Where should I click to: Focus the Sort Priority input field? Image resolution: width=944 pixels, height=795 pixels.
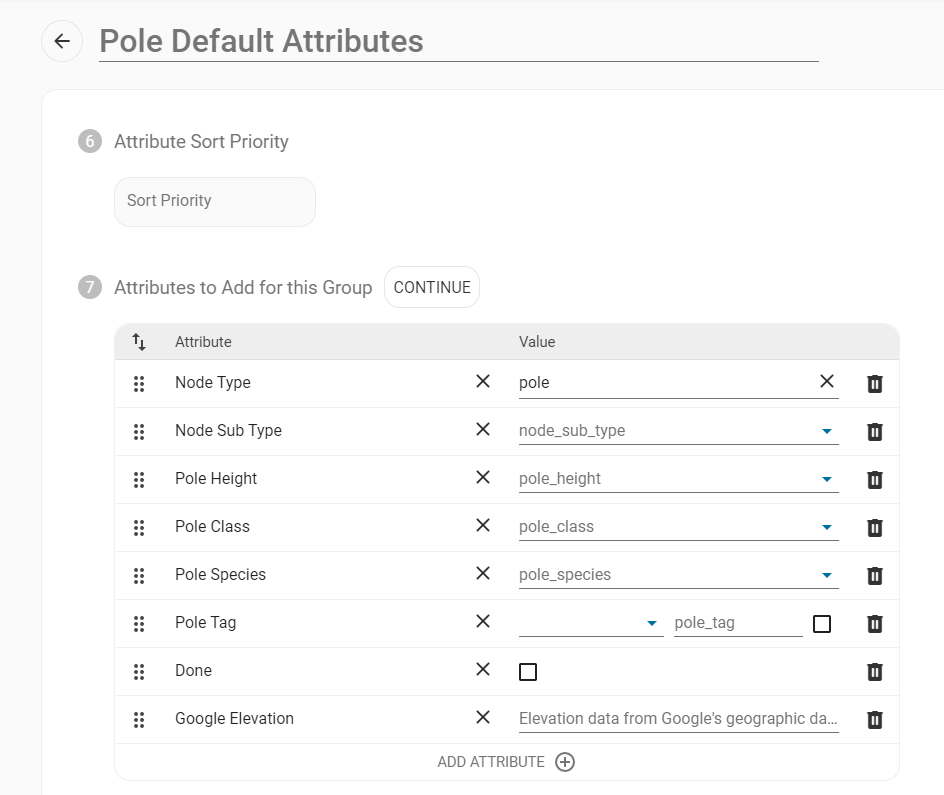point(215,201)
